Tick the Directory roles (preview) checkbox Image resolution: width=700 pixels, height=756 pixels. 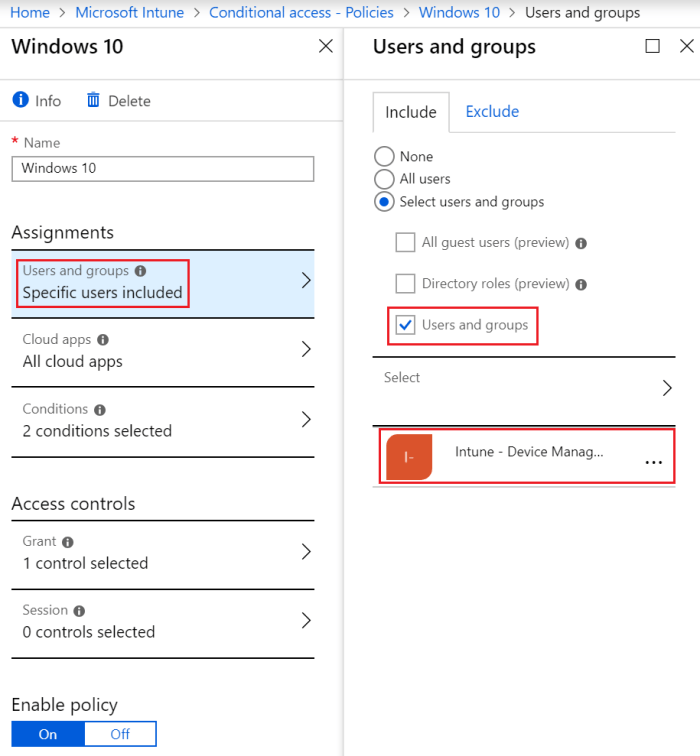tap(405, 284)
